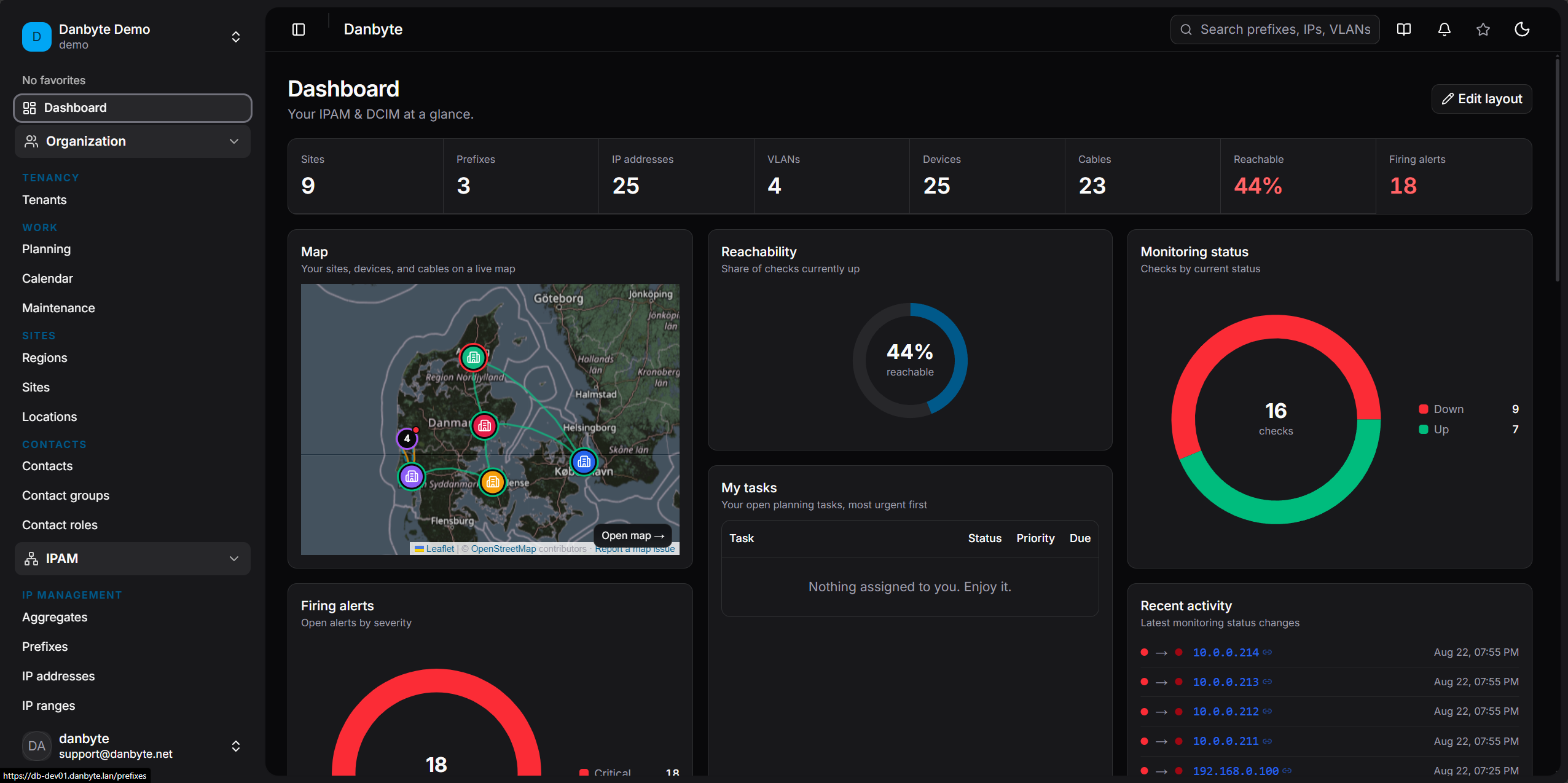The height and width of the screenshot is (783, 1568).
Task: Click the purple site marker on map
Action: tap(412, 476)
